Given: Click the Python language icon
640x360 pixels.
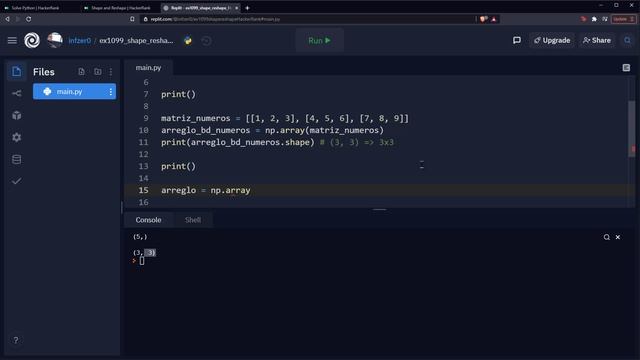Looking at the screenshot, I should (188, 40).
